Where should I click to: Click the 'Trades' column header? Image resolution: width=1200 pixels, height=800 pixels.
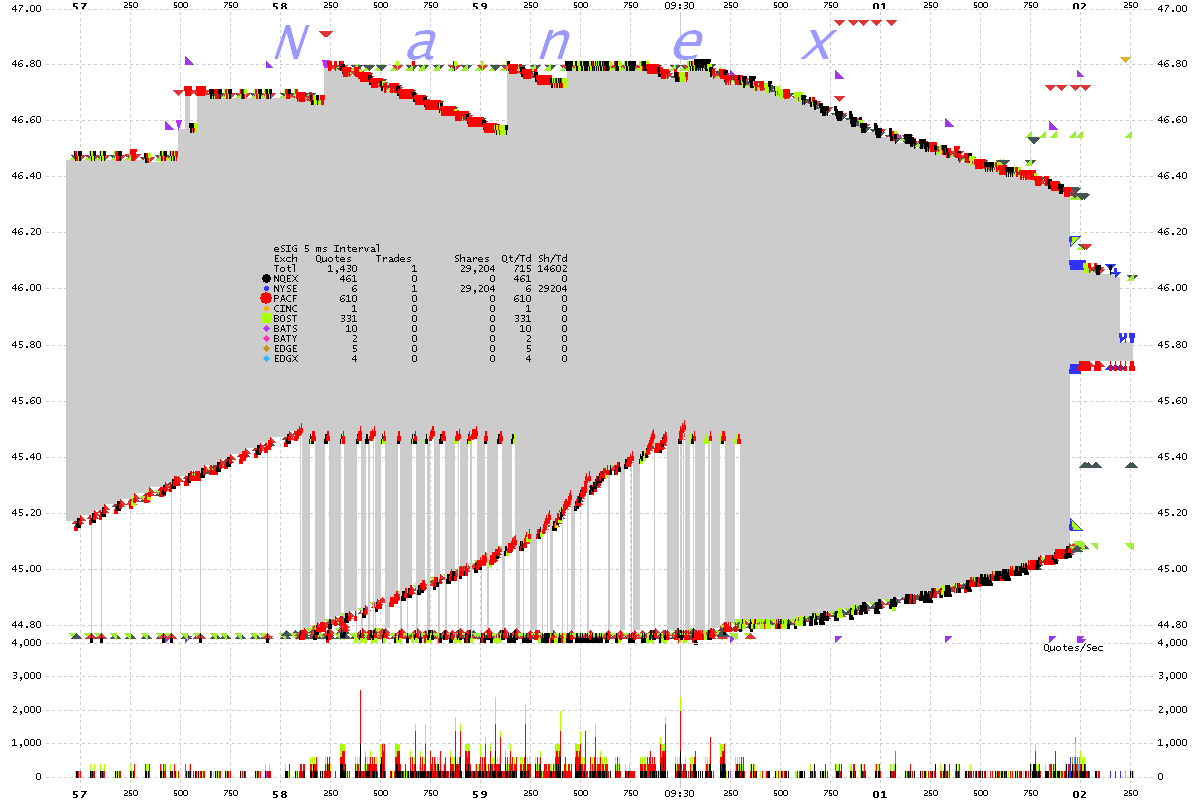(x=393, y=259)
